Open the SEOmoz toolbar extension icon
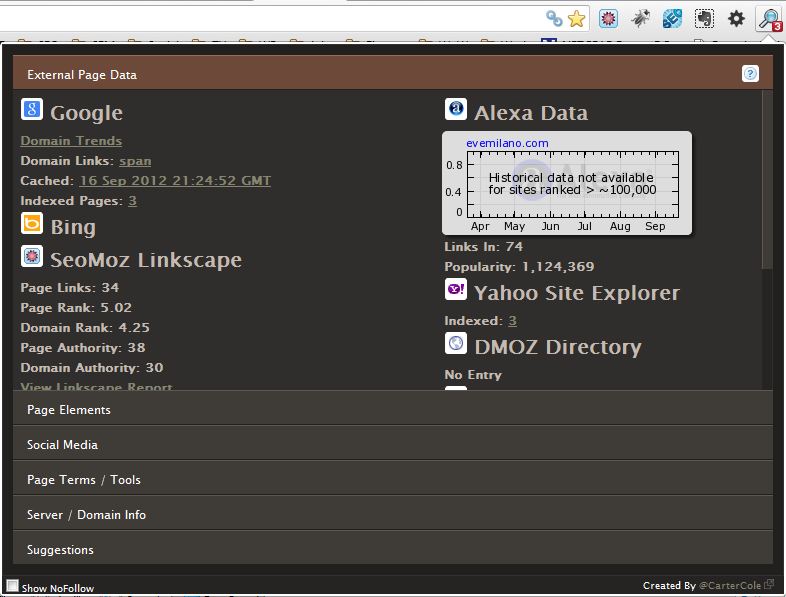The image size is (786, 597). click(x=608, y=19)
